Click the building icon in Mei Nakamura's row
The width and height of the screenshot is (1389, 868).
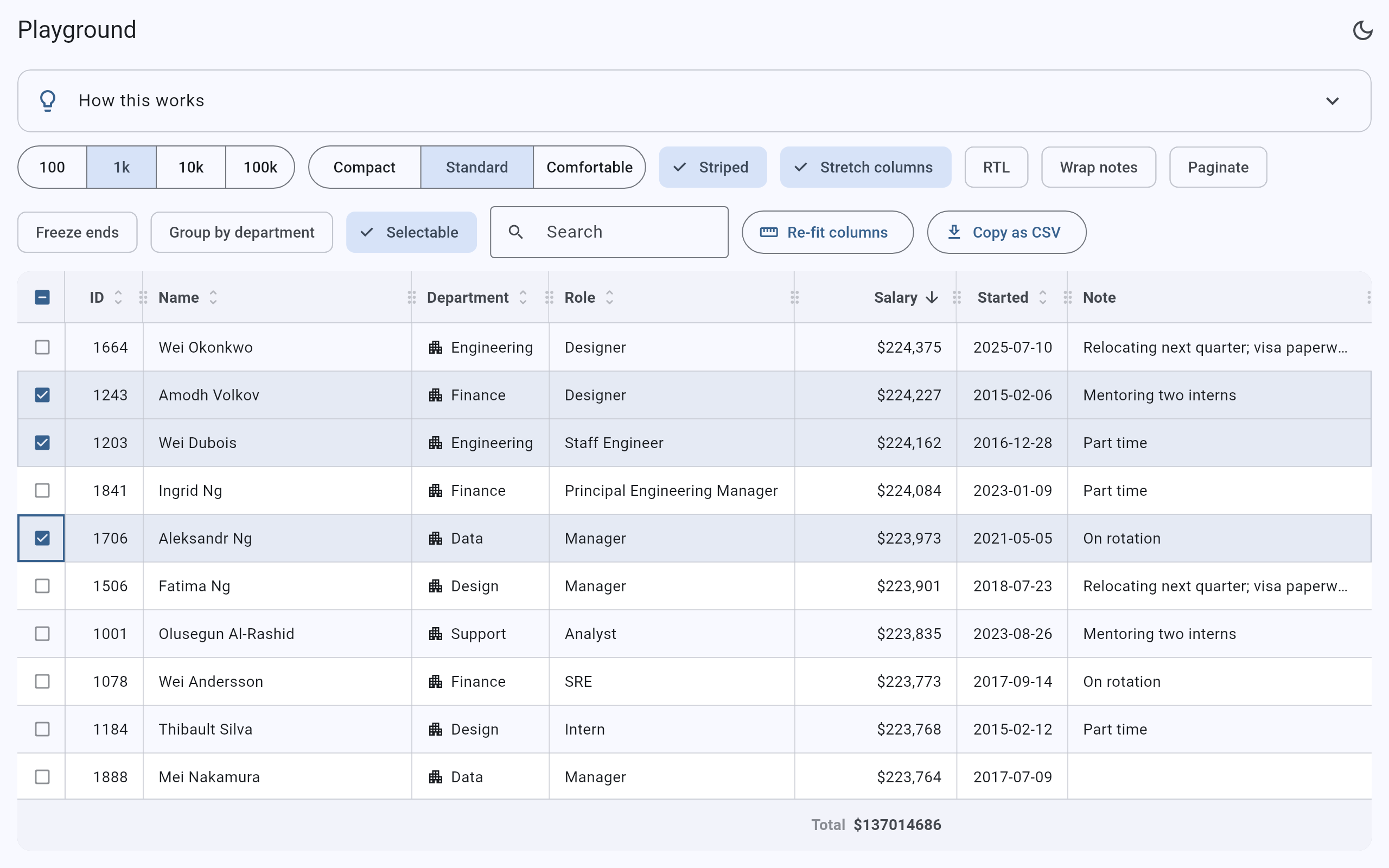(436, 777)
